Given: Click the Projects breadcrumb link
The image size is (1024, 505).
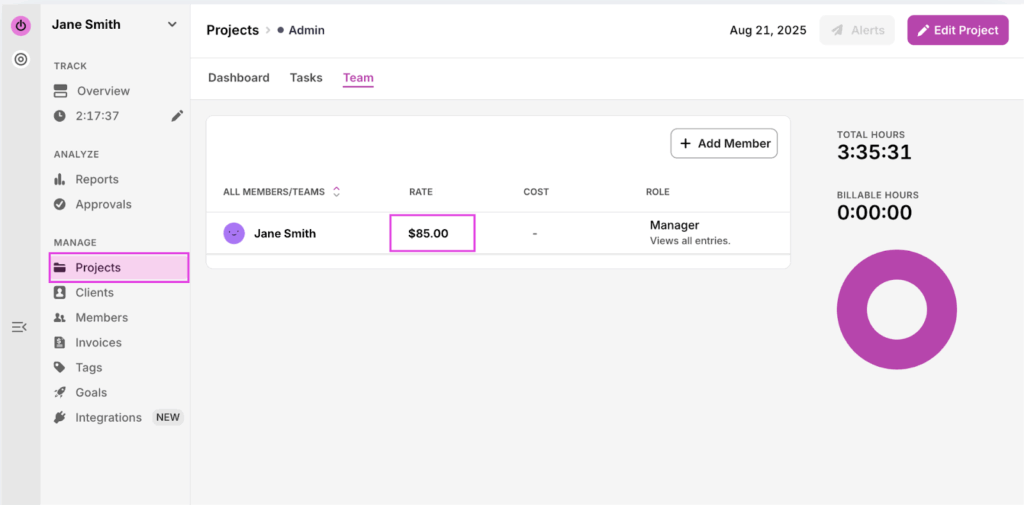Looking at the screenshot, I should click(232, 31).
